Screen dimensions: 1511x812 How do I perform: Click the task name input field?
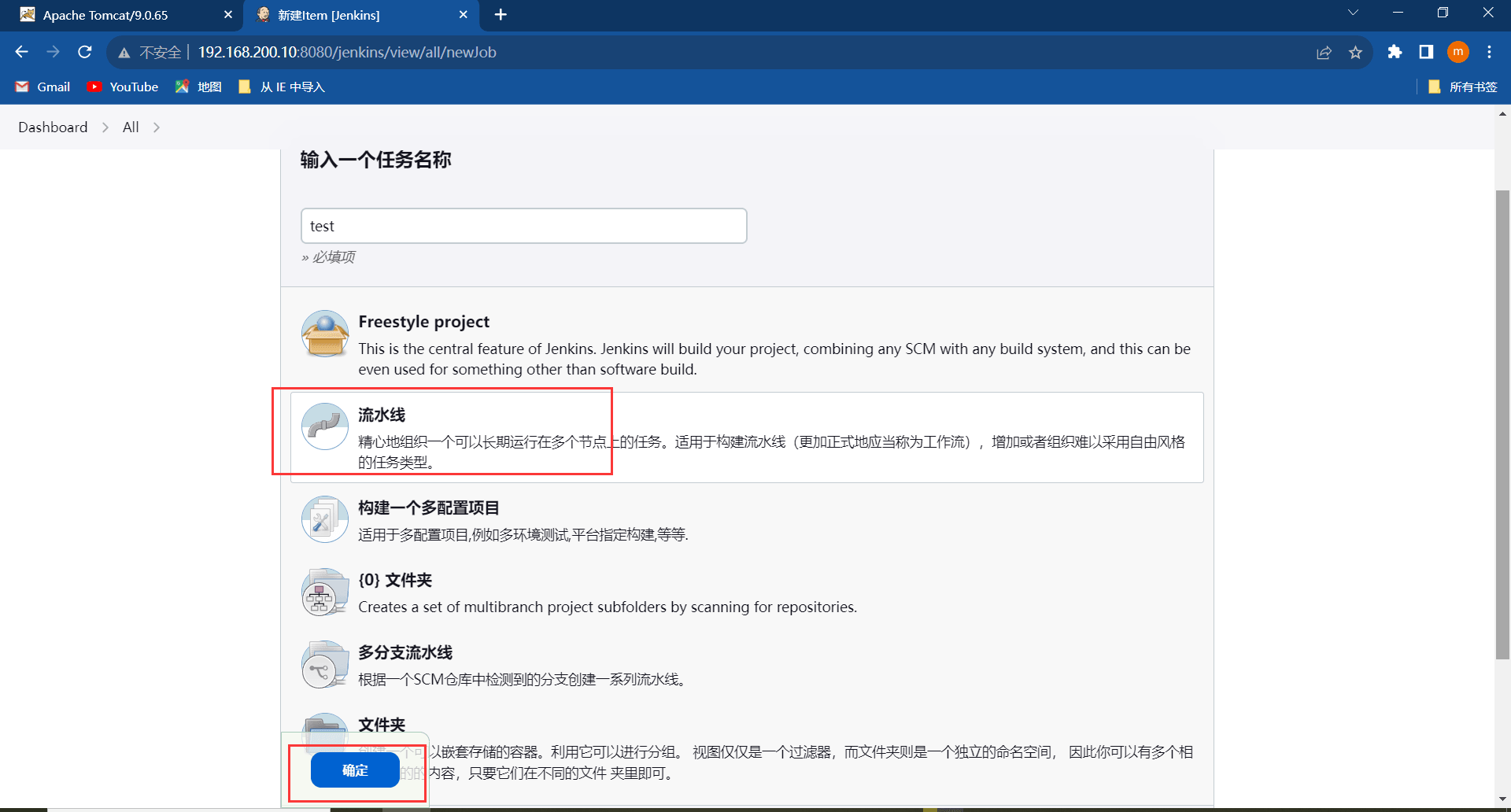pyautogui.click(x=524, y=226)
